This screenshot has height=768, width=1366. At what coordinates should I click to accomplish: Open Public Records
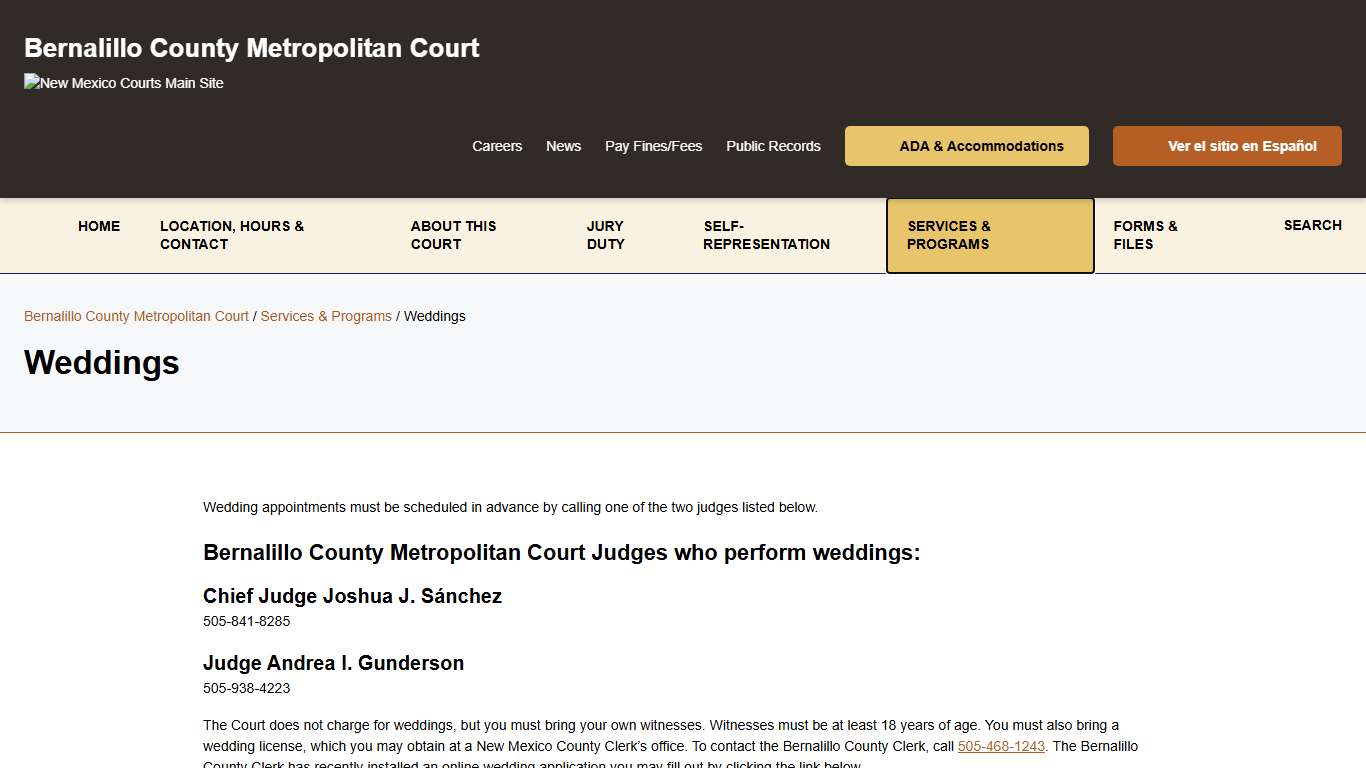click(x=773, y=146)
